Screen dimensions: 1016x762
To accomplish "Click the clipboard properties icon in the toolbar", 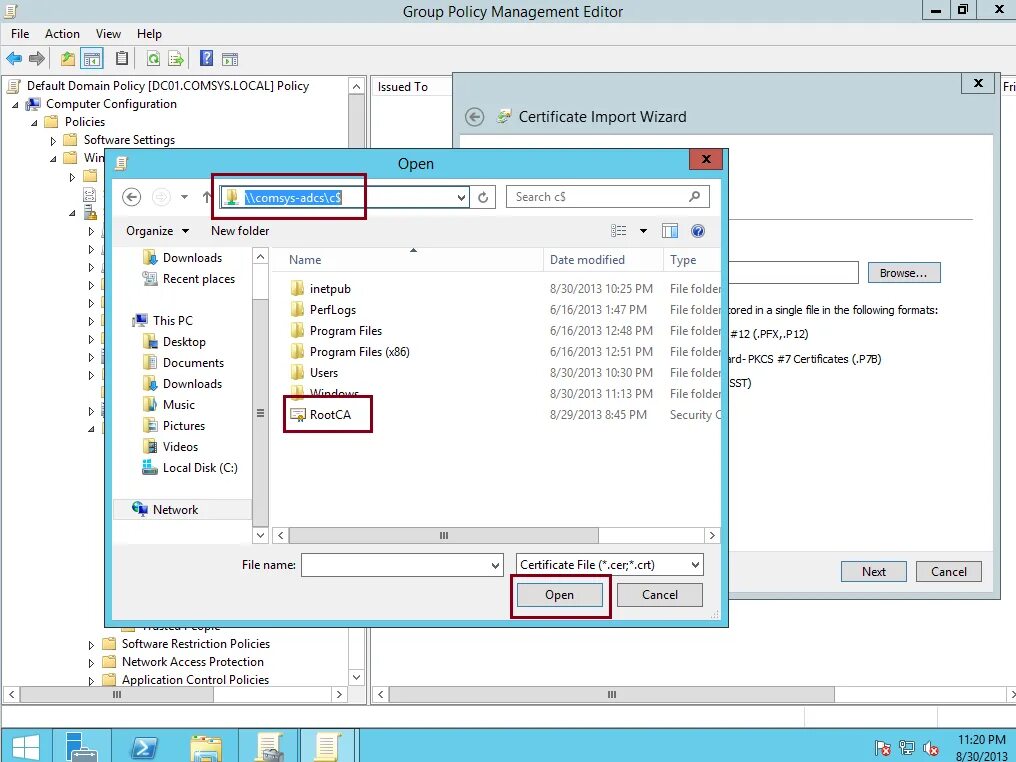I will click(121, 58).
